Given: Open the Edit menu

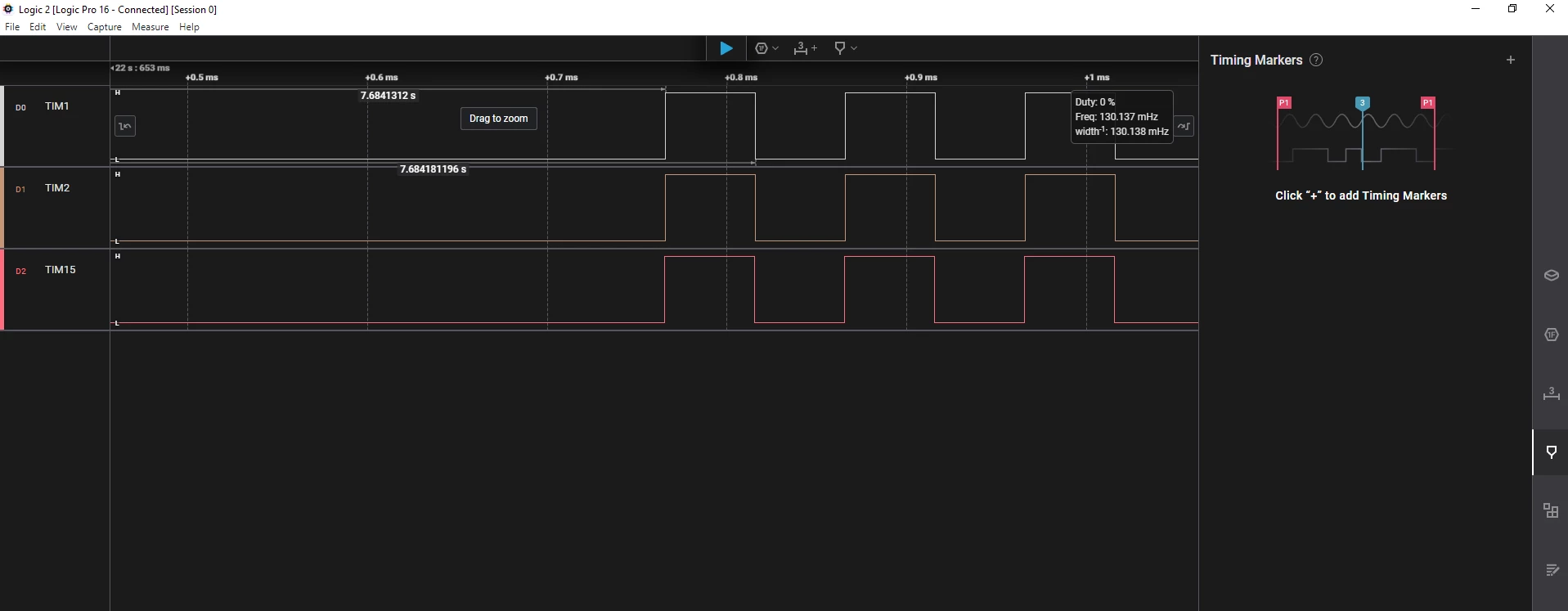Looking at the screenshot, I should tap(38, 27).
